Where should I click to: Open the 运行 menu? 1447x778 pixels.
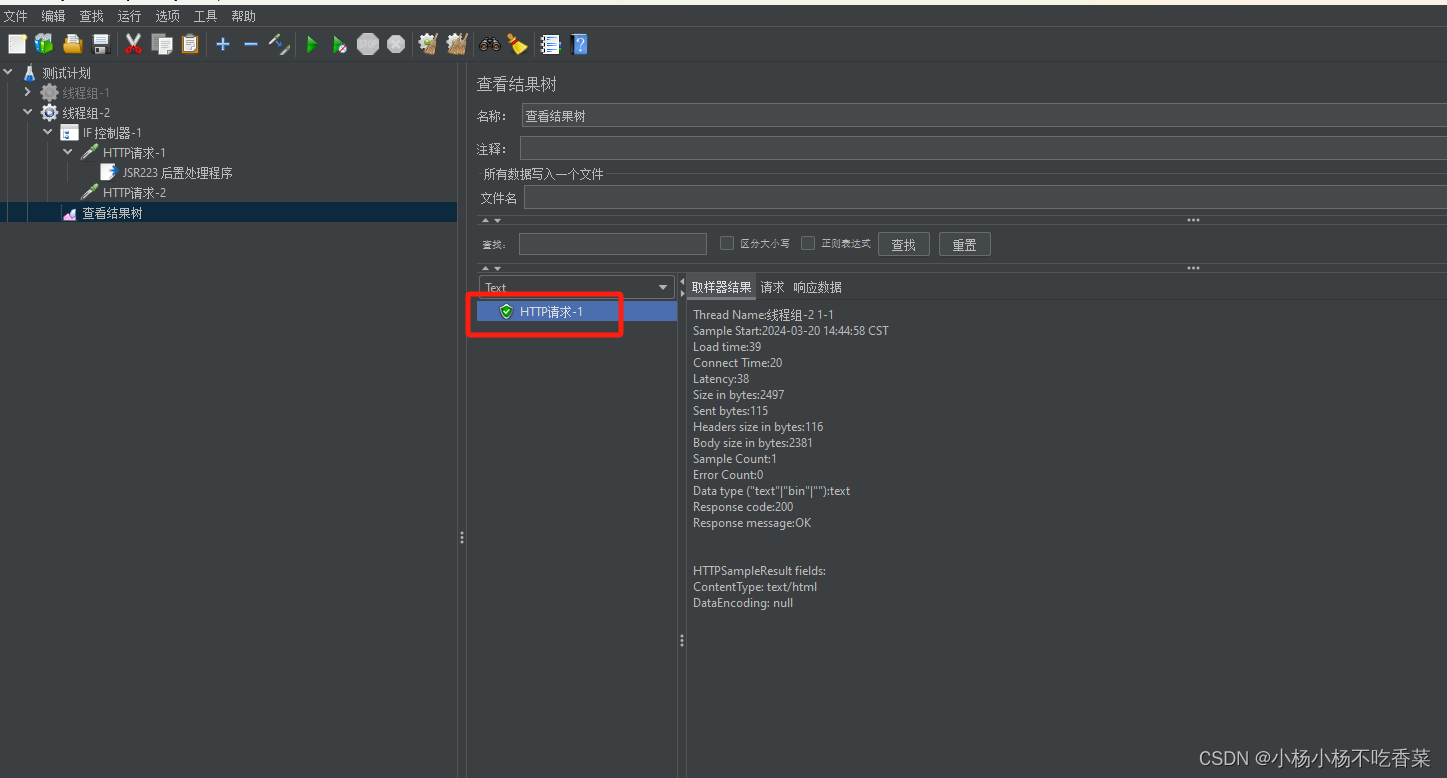pyautogui.click(x=129, y=16)
